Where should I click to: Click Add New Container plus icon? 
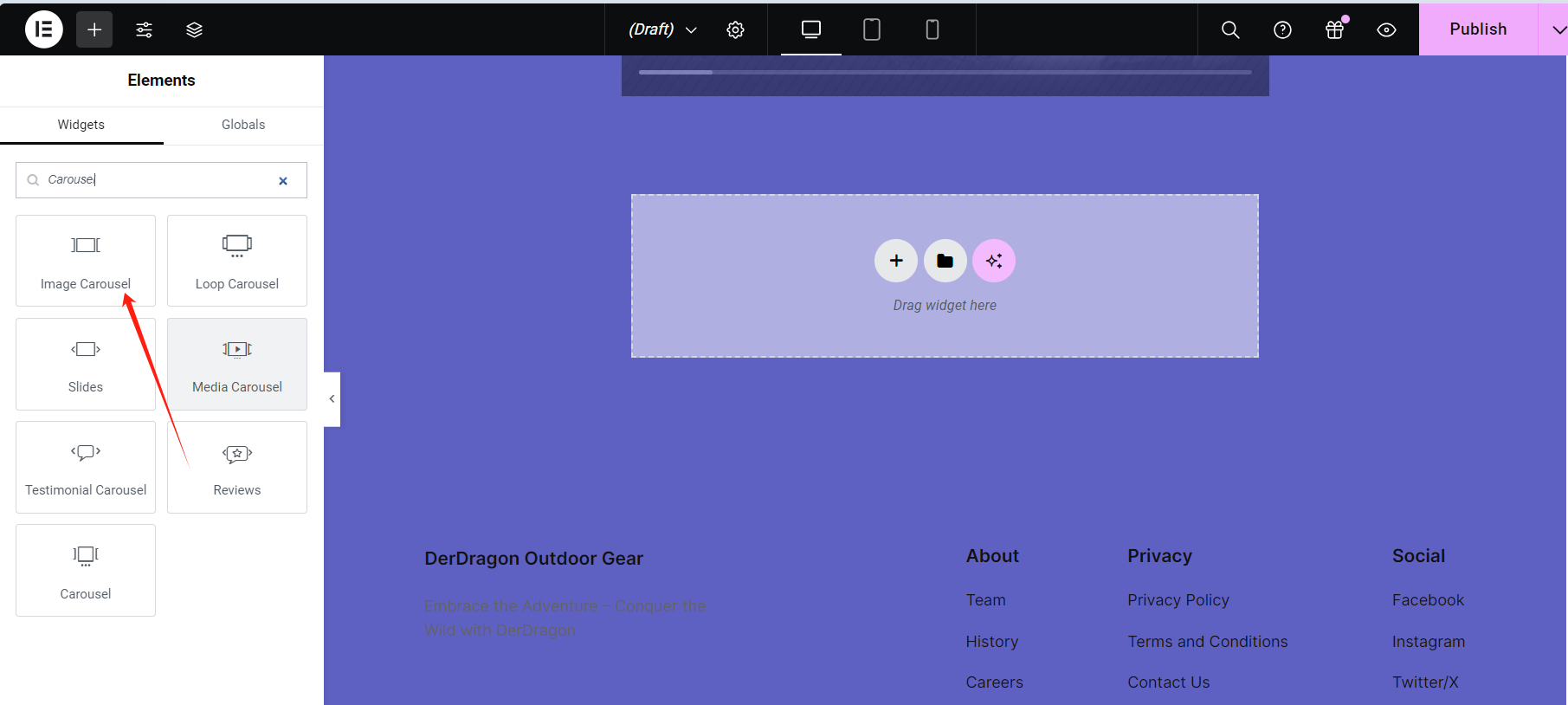[x=896, y=261]
